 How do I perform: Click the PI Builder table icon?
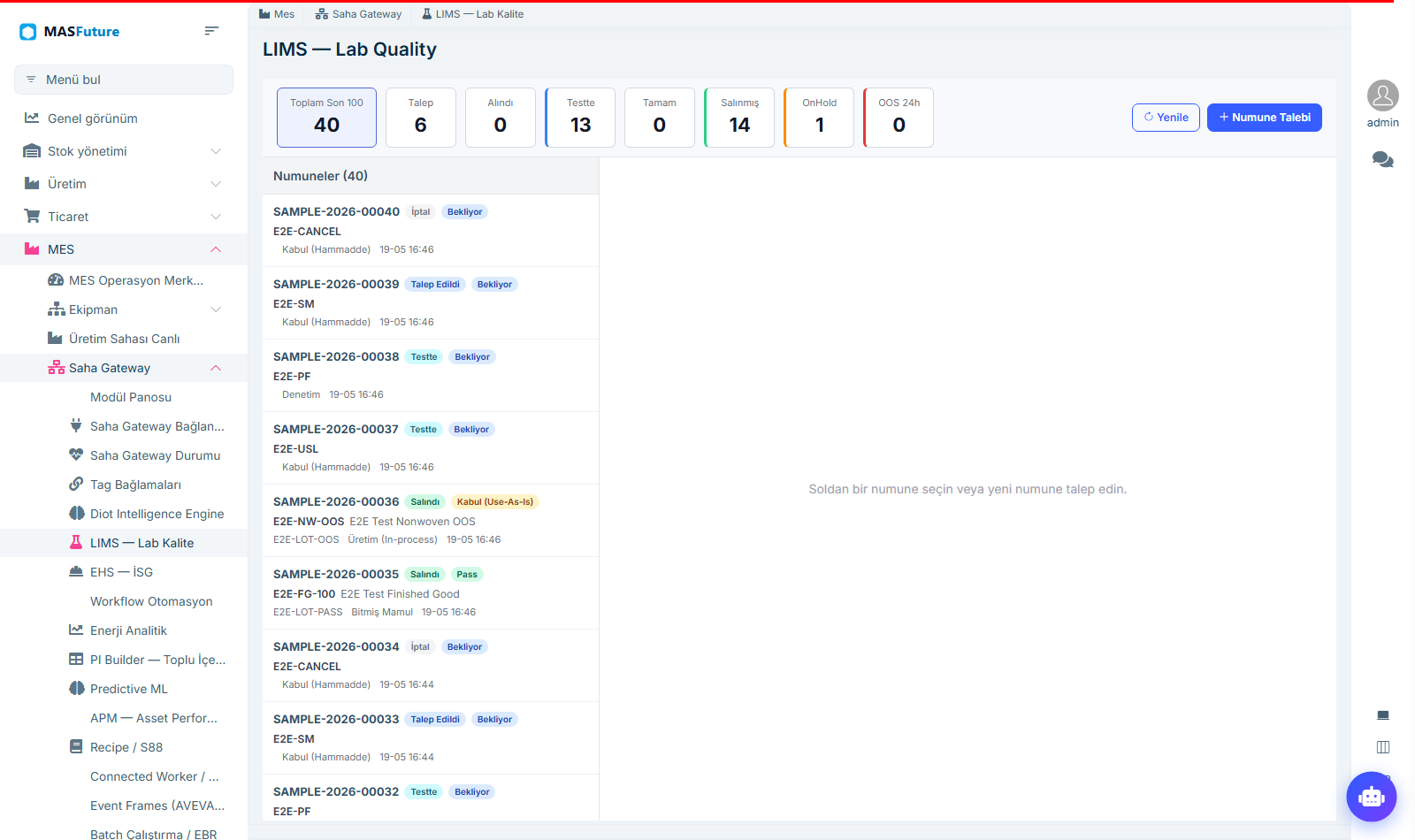pos(76,660)
